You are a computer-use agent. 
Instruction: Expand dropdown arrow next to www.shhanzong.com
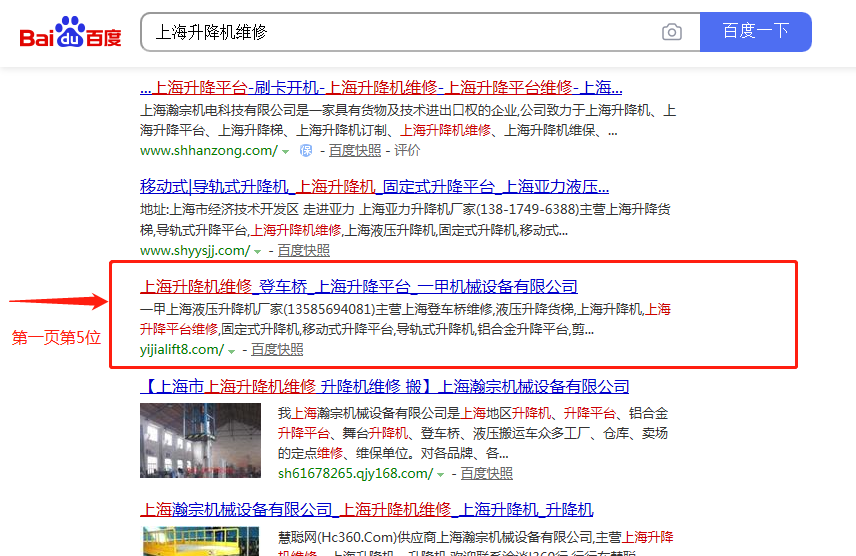(x=286, y=151)
